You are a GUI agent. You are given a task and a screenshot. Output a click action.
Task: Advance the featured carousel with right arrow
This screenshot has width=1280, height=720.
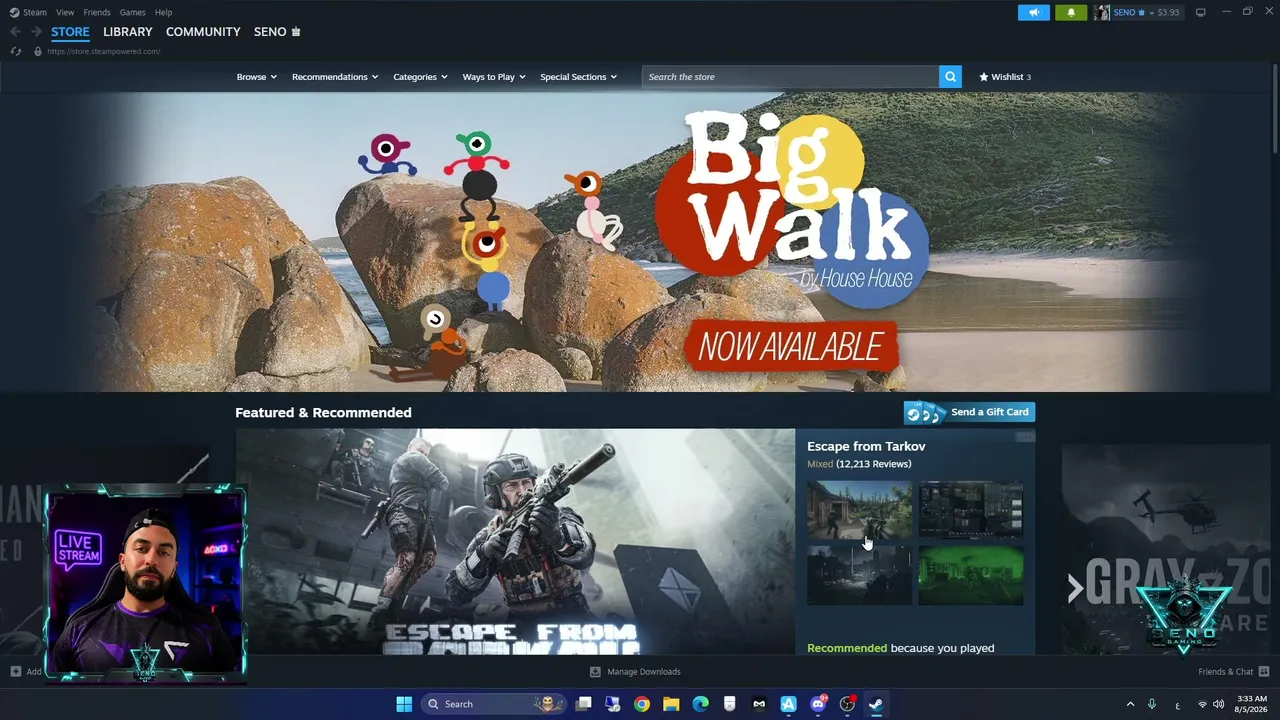point(1075,589)
